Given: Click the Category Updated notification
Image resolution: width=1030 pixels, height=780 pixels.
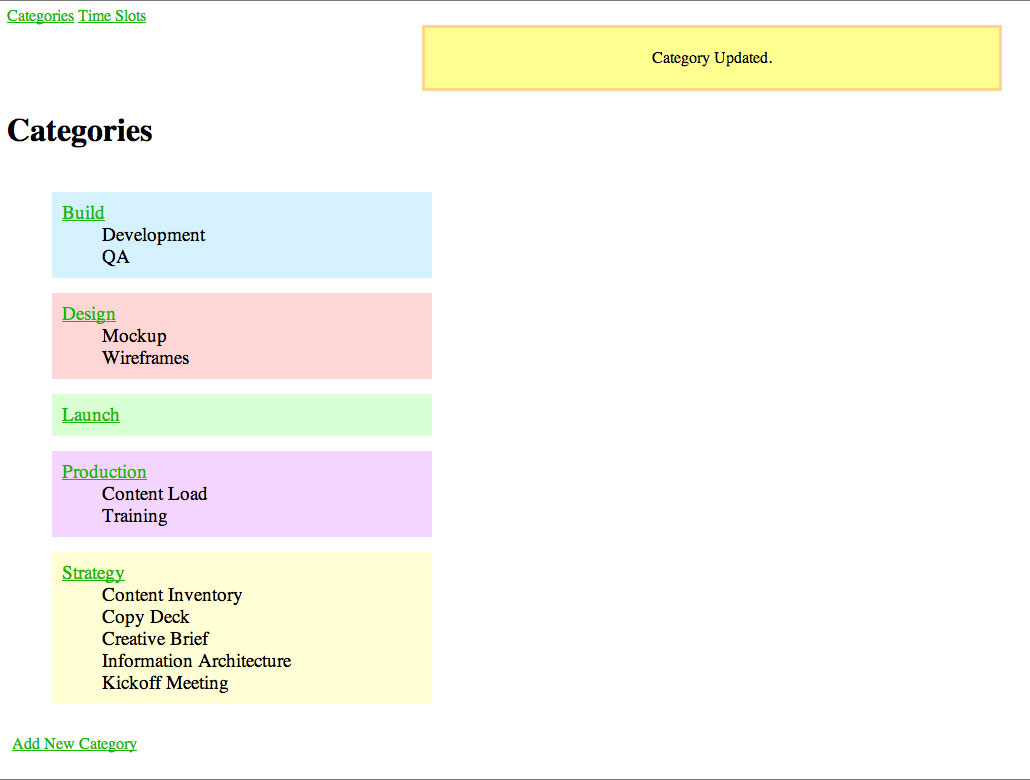Looking at the screenshot, I should pos(712,58).
